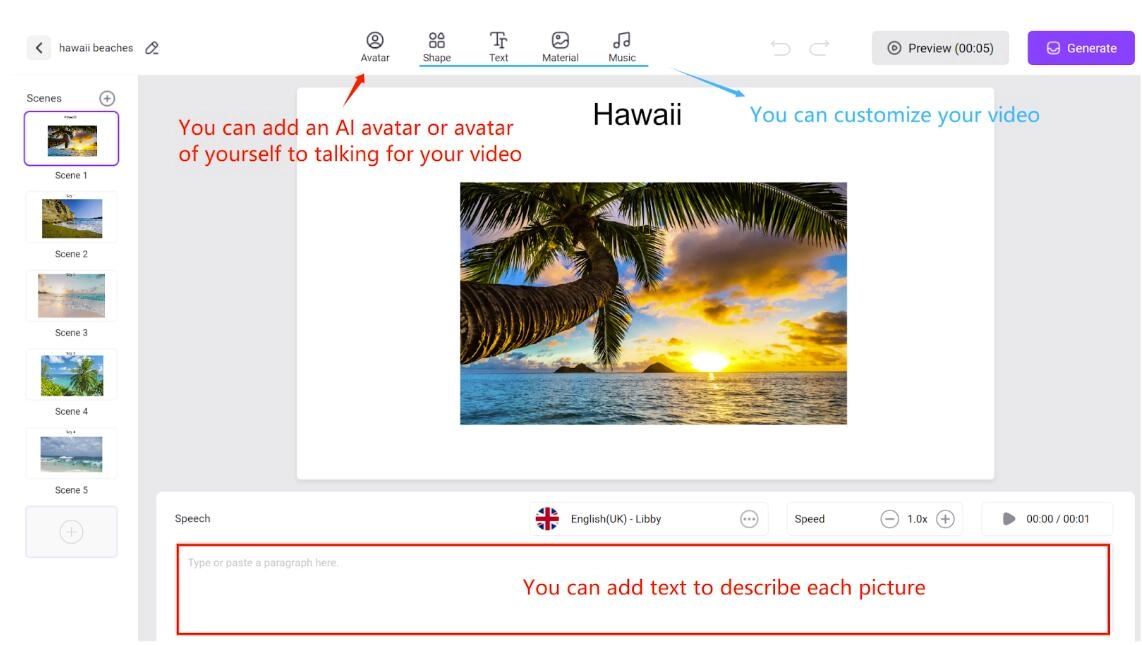Decrease speech speed with the minus control
This screenshot has height=645, width=1142.
891,518
